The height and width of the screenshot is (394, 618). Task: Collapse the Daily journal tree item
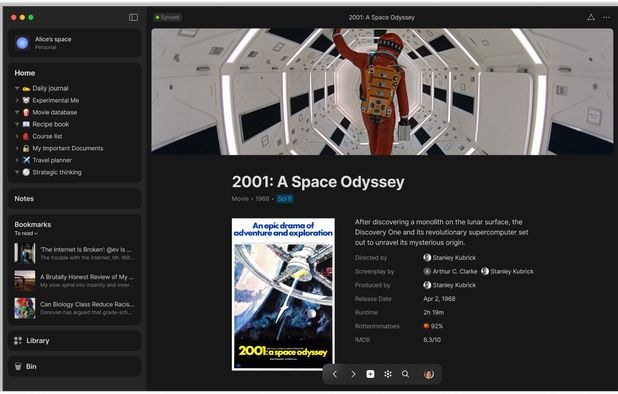pos(17,88)
